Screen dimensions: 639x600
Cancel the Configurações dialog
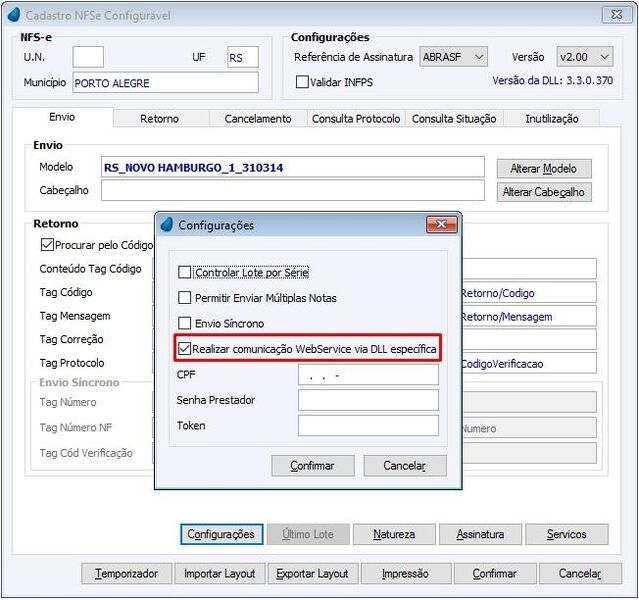405,465
